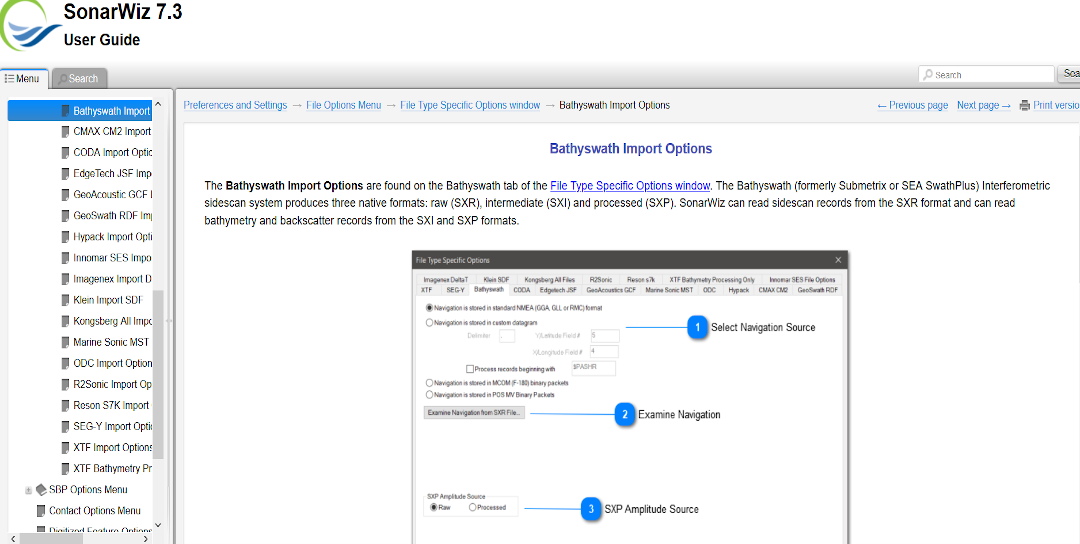Click page icon beside Klein Import SDF
This screenshot has width=1080, height=544.
tap(65, 300)
